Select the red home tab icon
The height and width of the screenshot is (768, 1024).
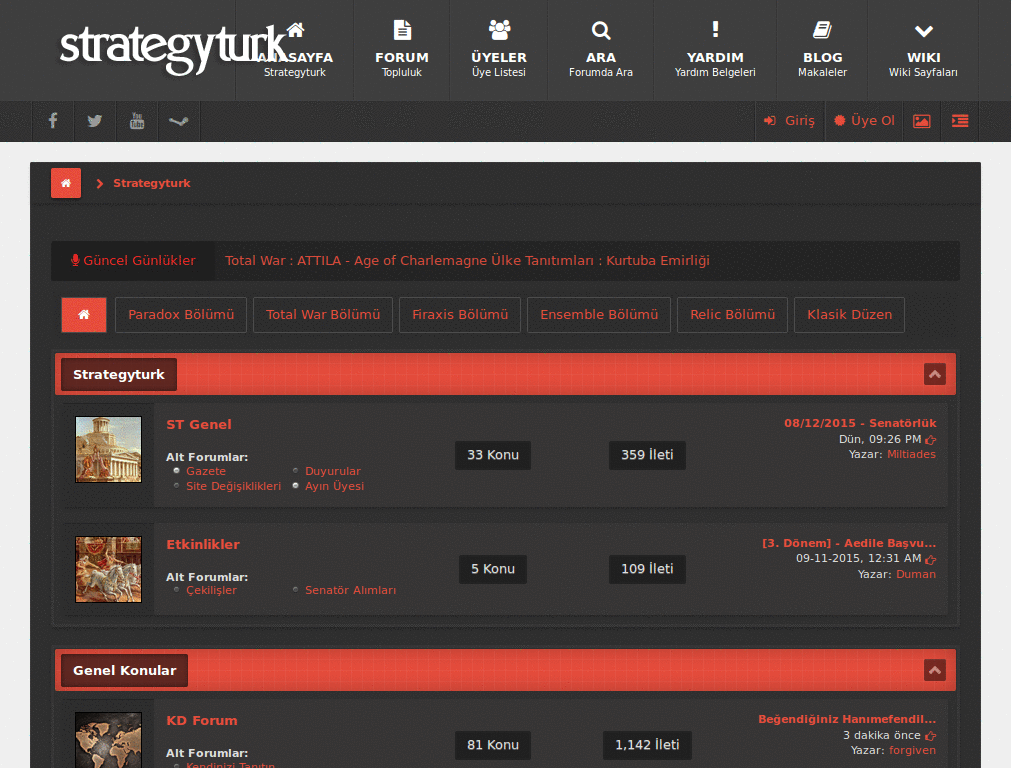[x=84, y=315]
